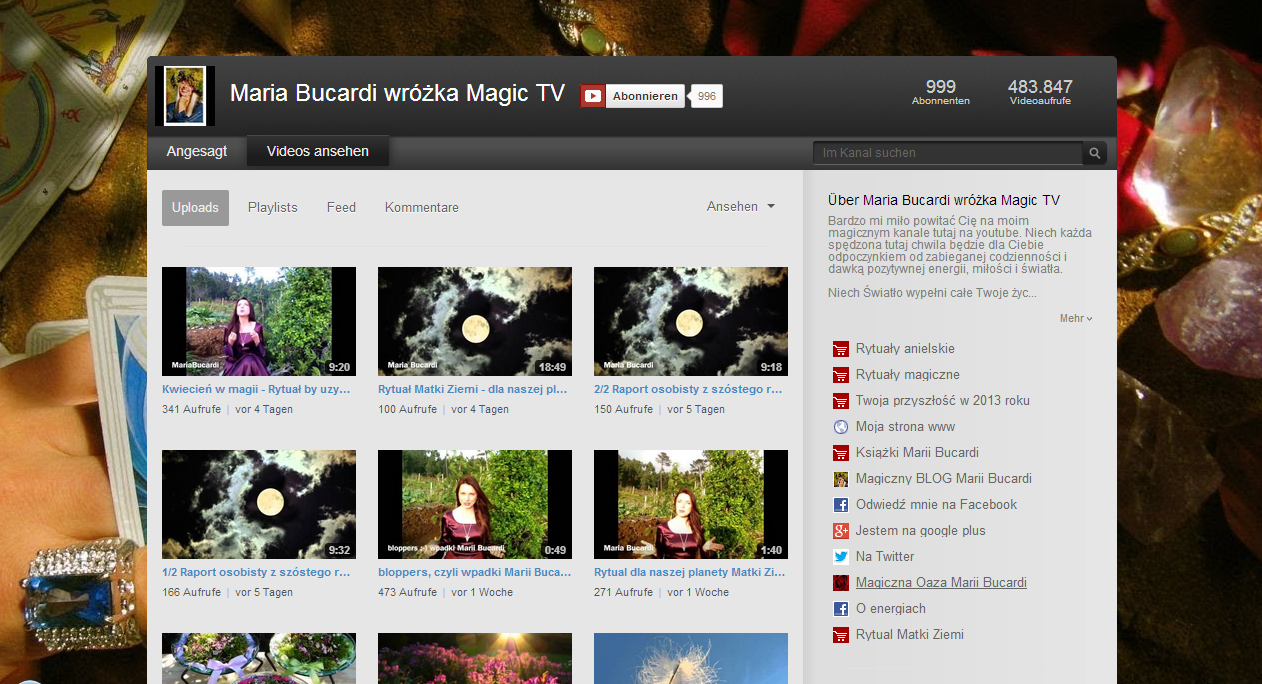Open title 2/2 Raport osobisty z szóstego r...
This screenshot has height=684, width=1262.
coord(688,390)
